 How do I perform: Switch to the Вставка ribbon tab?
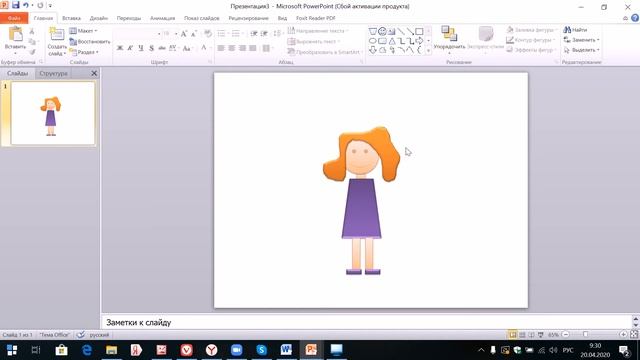click(x=71, y=18)
